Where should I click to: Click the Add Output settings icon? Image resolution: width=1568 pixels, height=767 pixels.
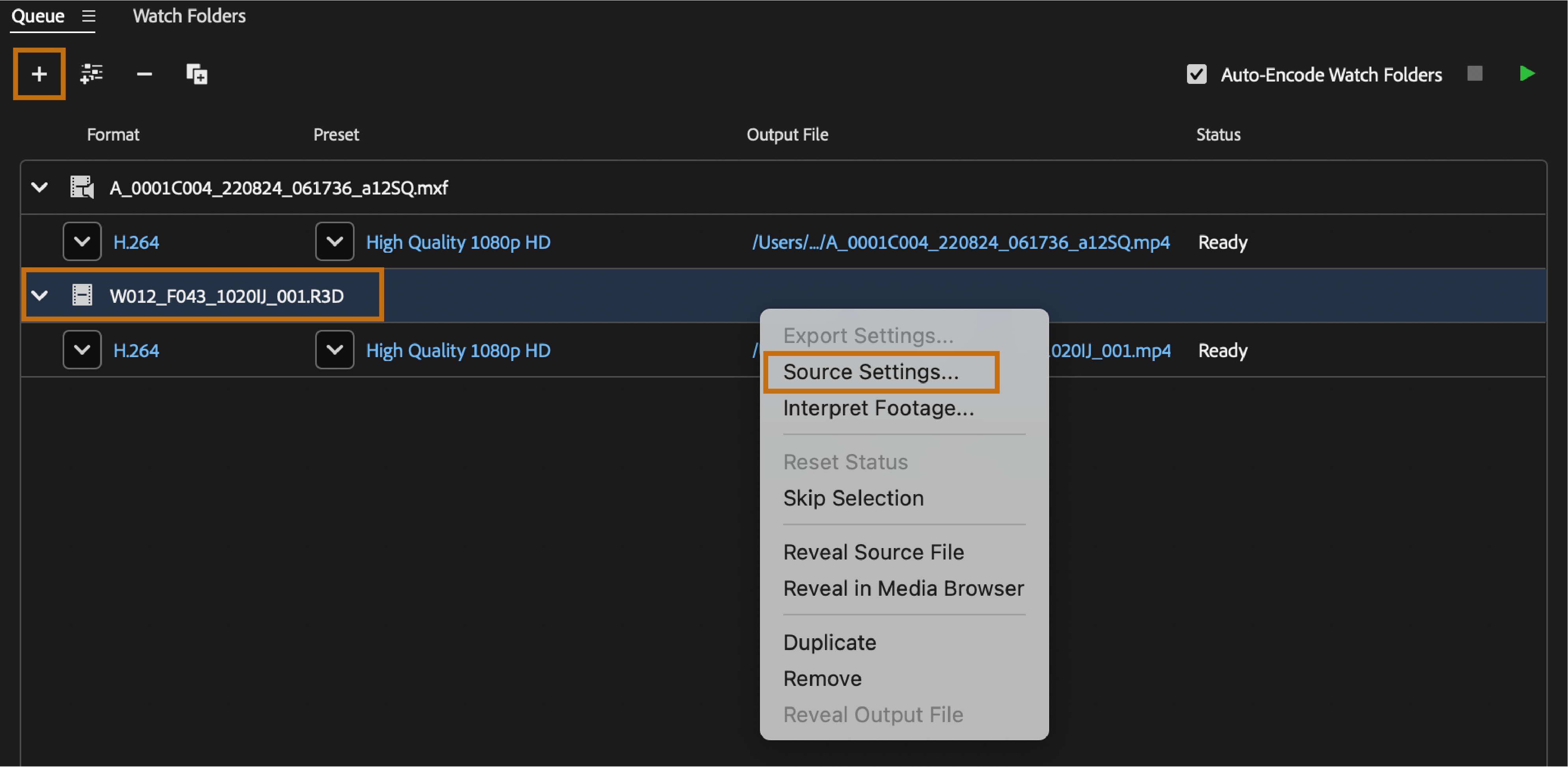(x=91, y=74)
